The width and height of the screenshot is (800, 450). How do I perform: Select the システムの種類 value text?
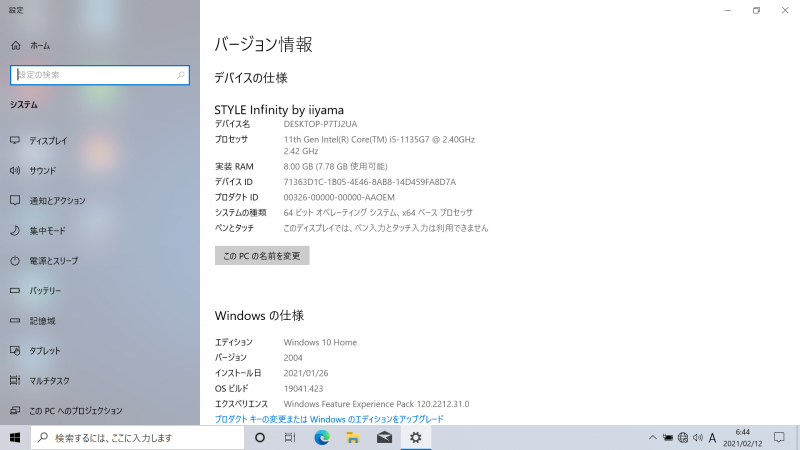[x=378, y=213]
